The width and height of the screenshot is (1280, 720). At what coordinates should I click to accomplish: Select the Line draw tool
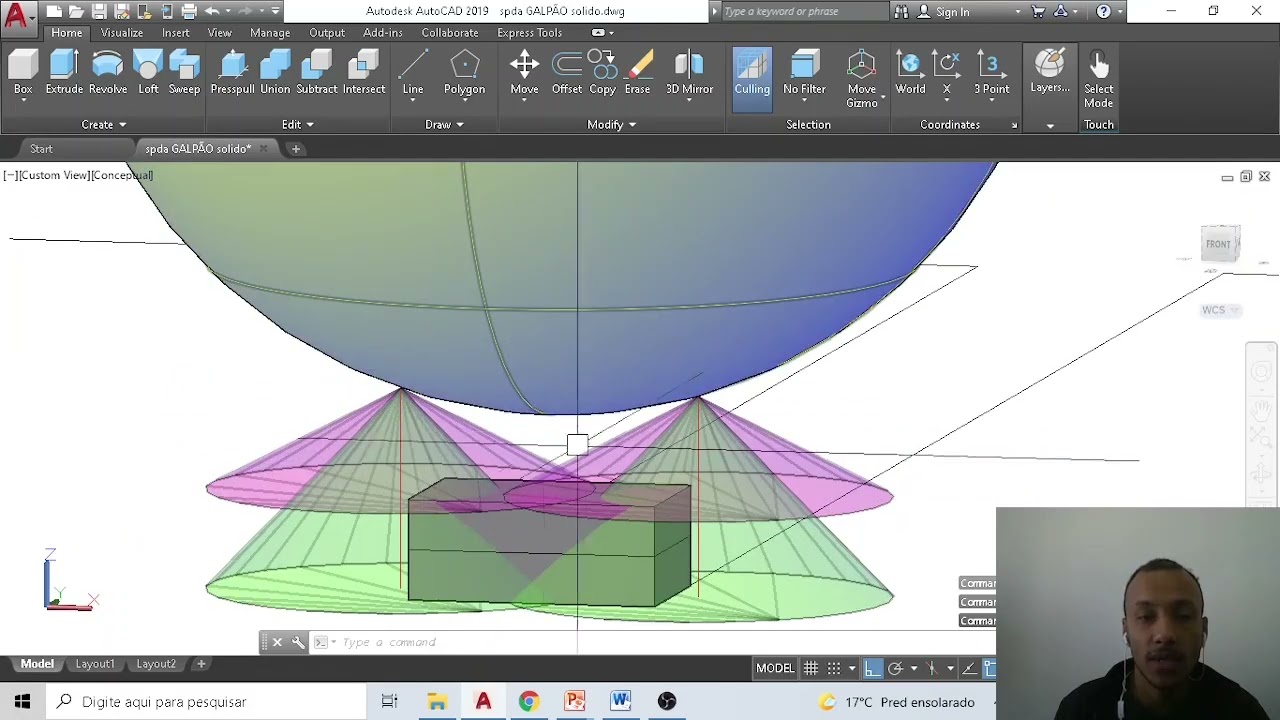pyautogui.click(x=413, y=74)
